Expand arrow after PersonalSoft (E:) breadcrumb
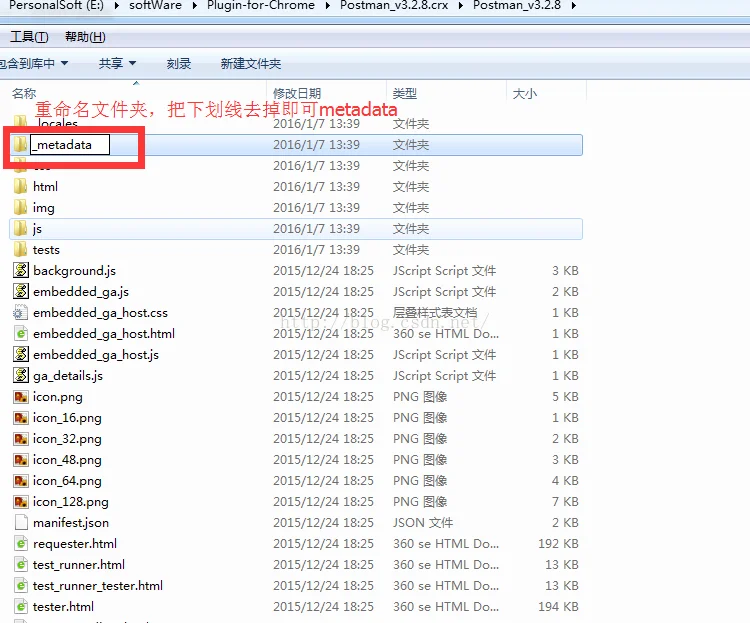750x623 pixels. (x=116, y=6)
